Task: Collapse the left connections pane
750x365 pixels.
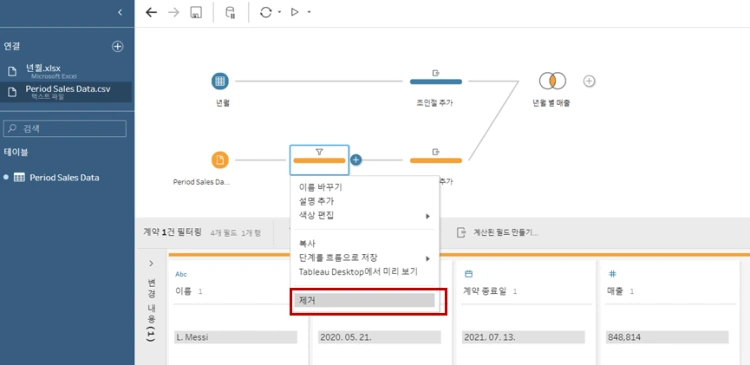Action: coord(120,12)
